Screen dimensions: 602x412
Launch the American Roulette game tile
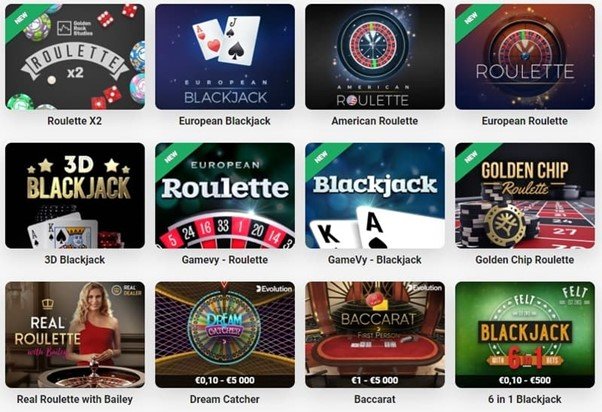(375, 57)
